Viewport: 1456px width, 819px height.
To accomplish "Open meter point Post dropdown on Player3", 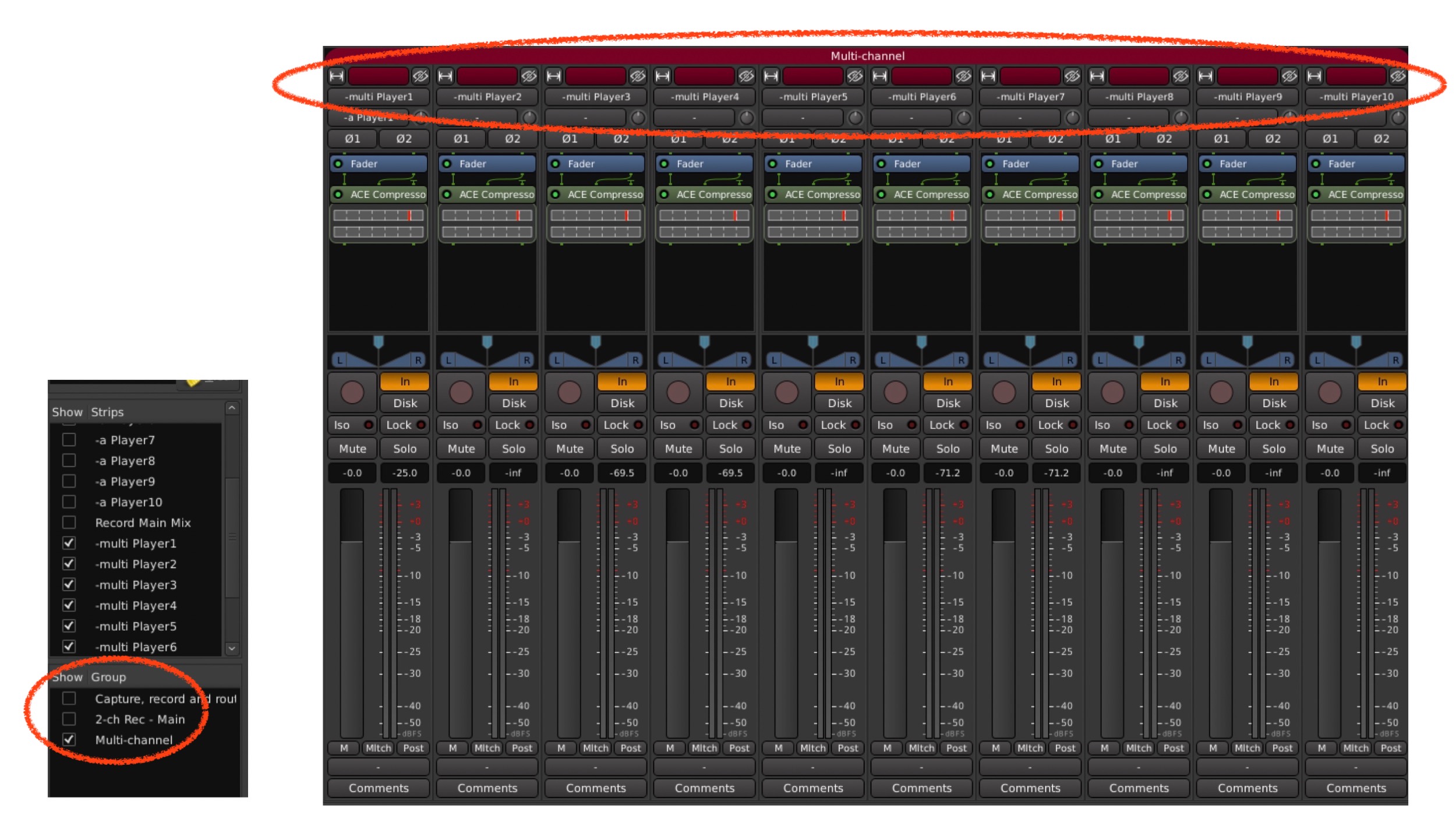I will pyautogui.click(x=631, y=748).
